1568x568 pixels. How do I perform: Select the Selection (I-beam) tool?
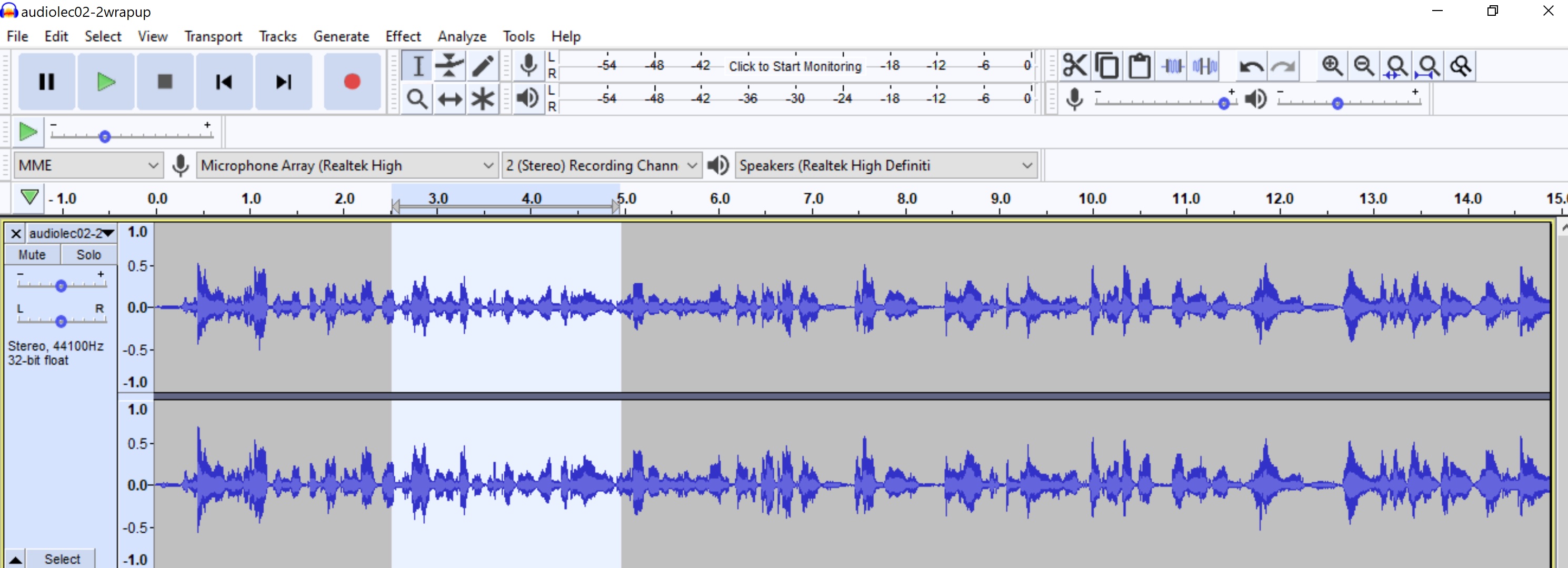(x=417, y=66)
